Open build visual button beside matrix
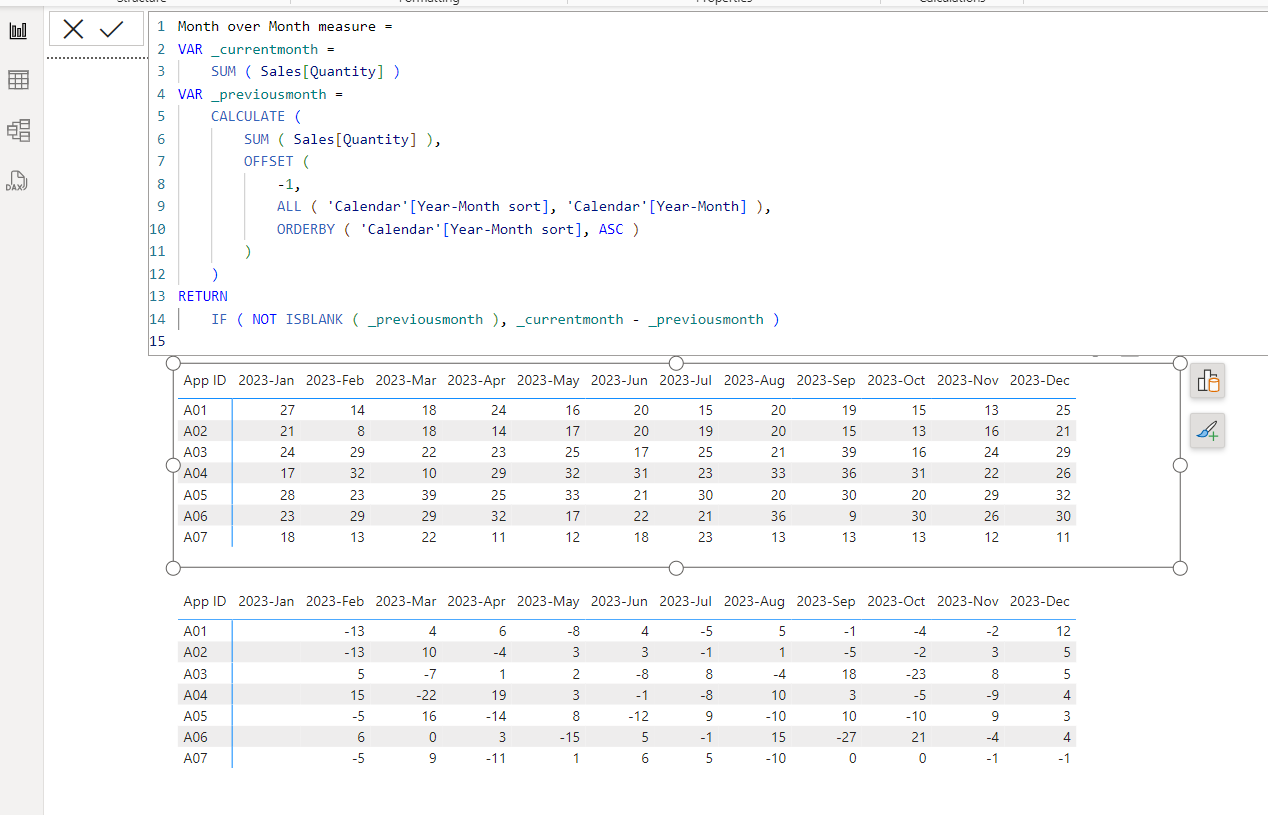This screenshot has height=815, width=1268. [1207, 381]
